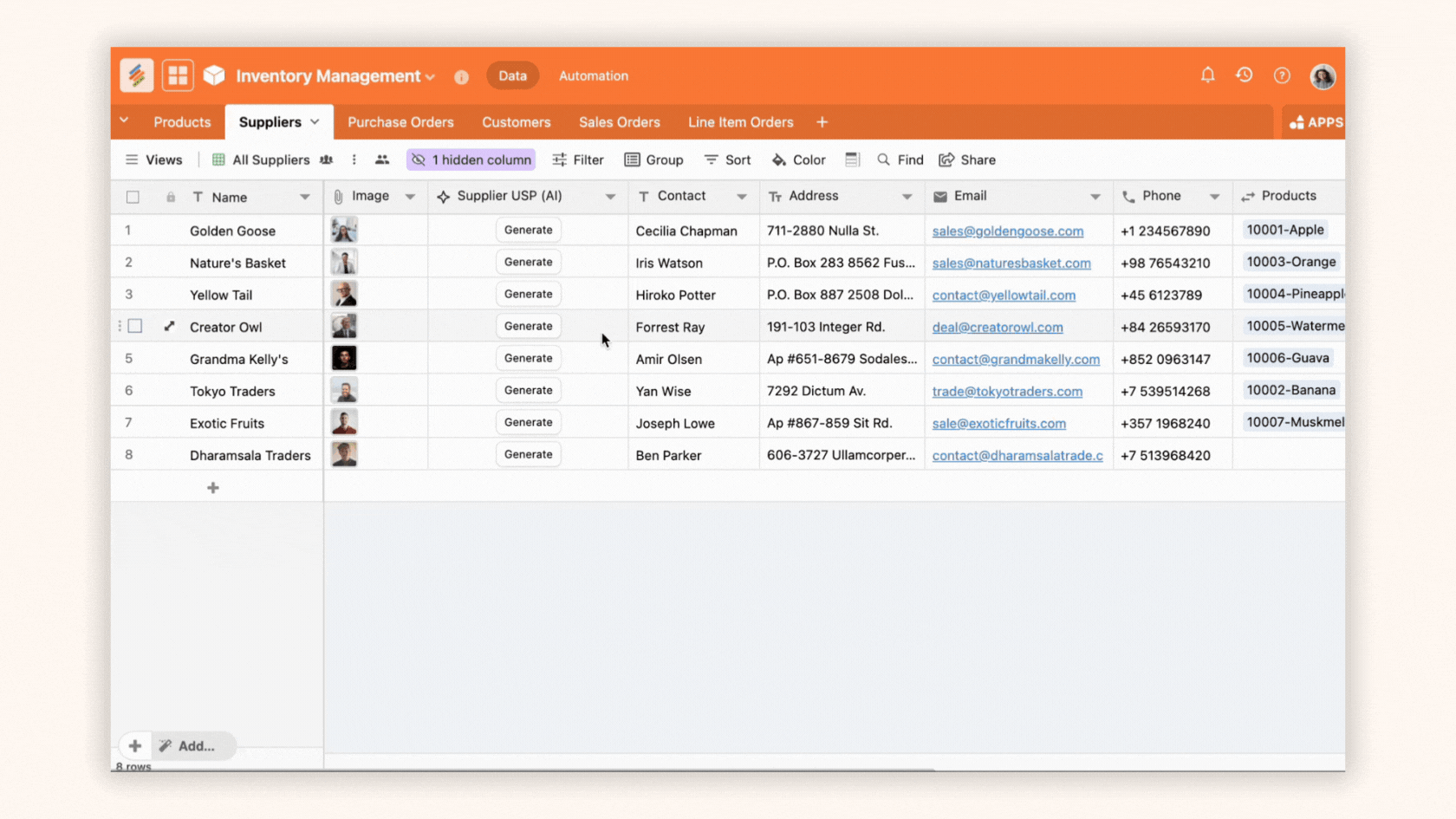Open the Color options in toolbar
This screenshot has height=819, width=1456.
(798, 159)
